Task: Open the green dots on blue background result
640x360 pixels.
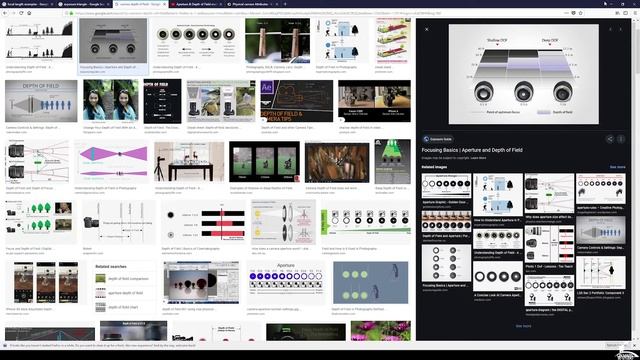Action: pyautogui.click(x=370, y=282)
